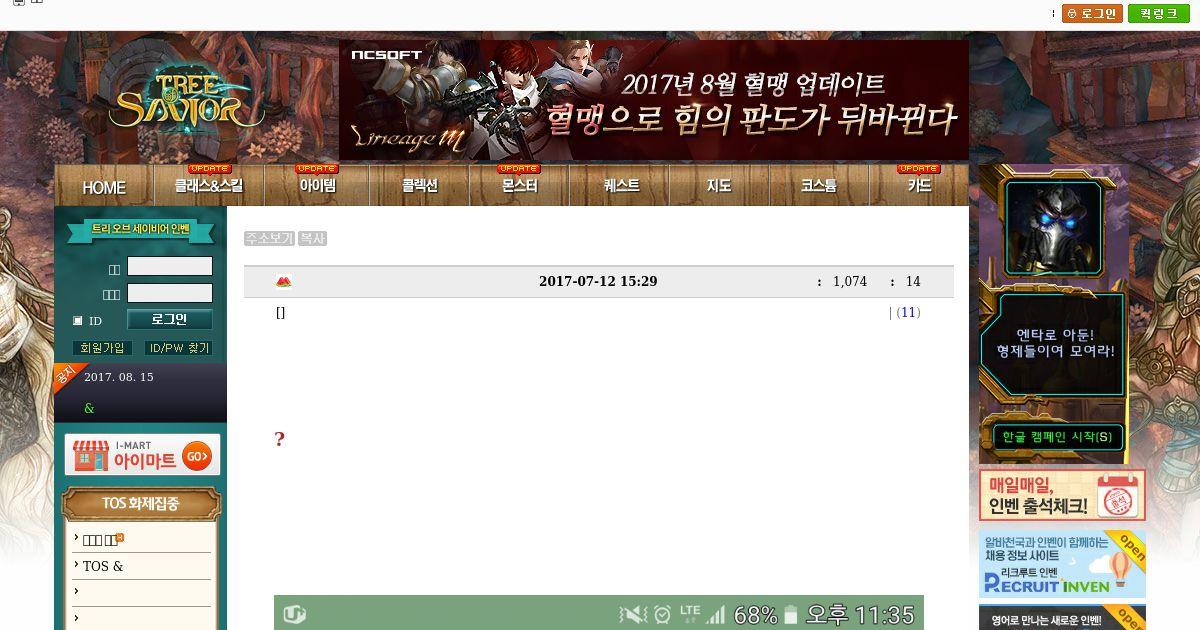Click the U+ carrier icon in phone screenshot
The height and width of the screenshot is (630, 1200).
point(294,614)
